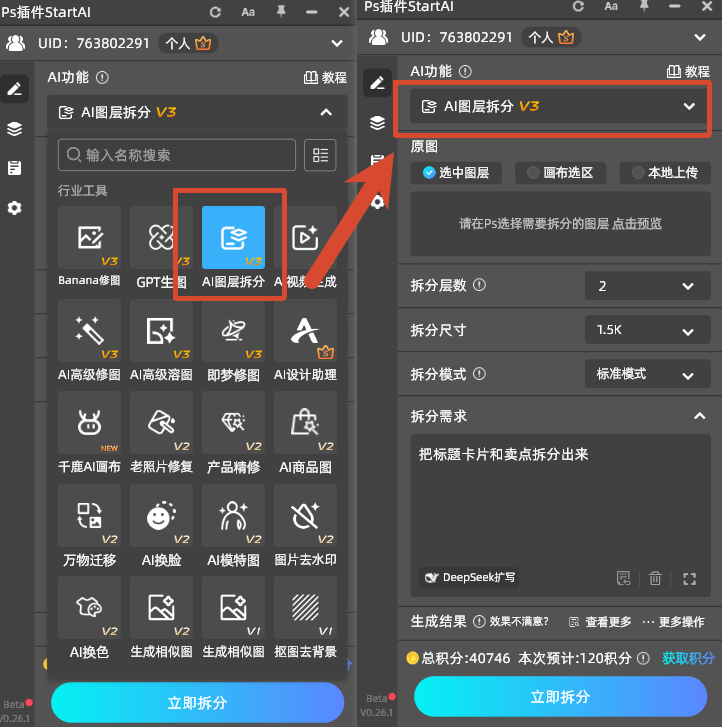
Task: Open the 图片去水印 tool
Action: [x=305, y=525]
